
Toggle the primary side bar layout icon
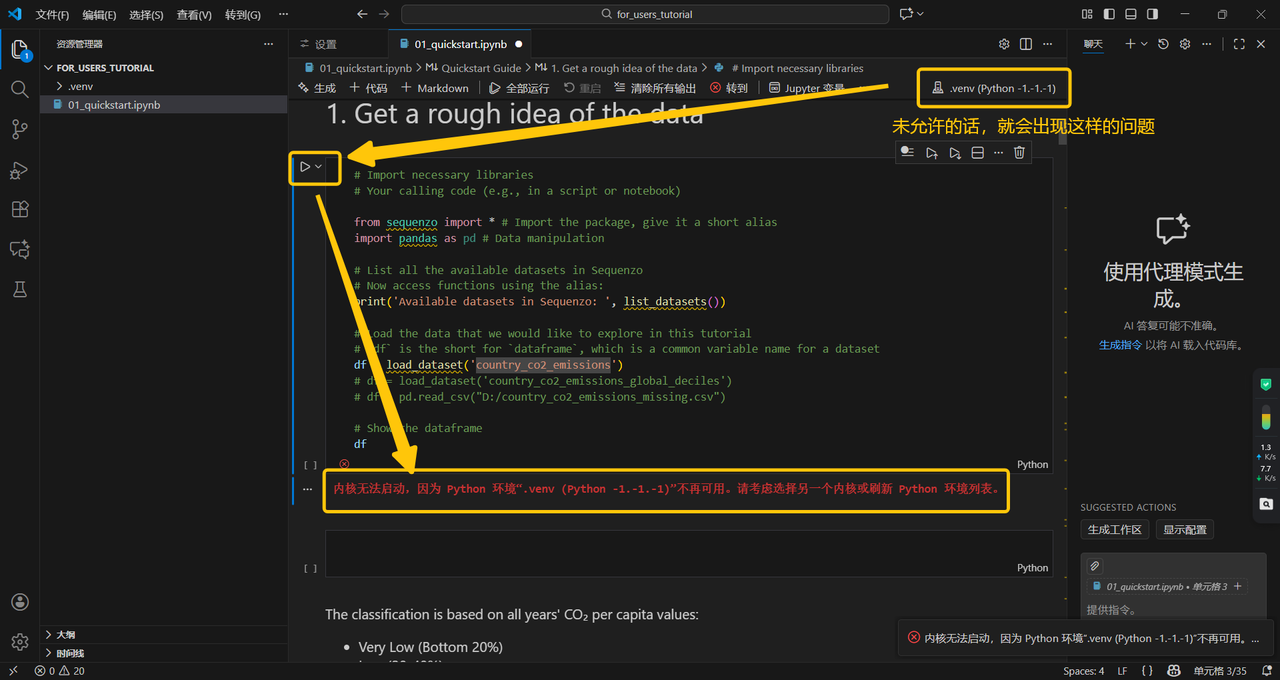click(1109, 14)
